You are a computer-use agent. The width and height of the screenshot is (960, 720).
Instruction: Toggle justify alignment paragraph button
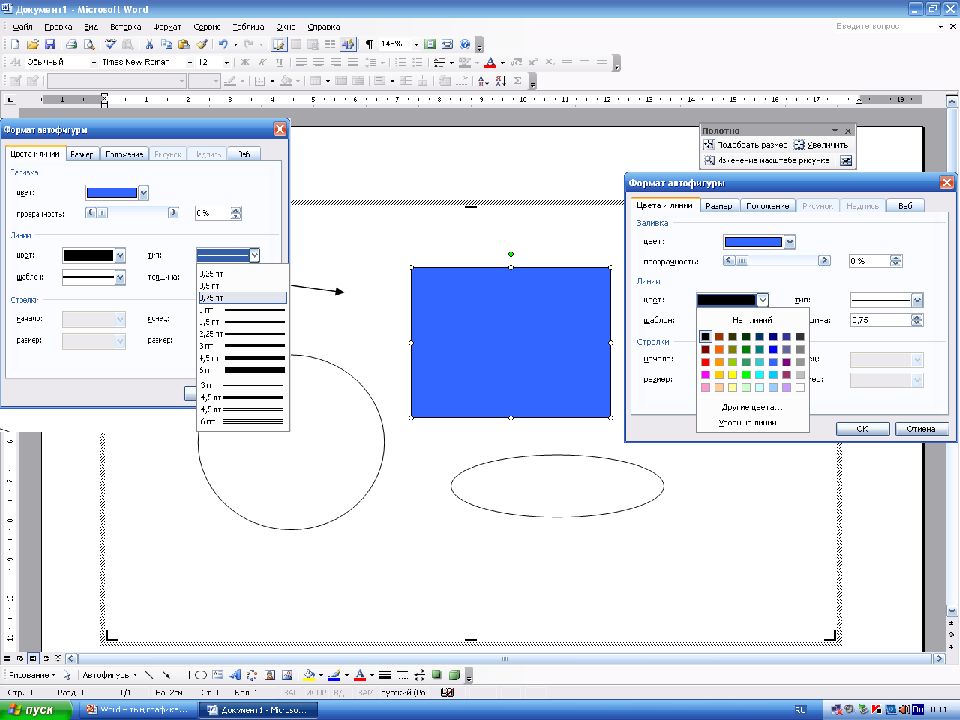click(x=353, y=62)
